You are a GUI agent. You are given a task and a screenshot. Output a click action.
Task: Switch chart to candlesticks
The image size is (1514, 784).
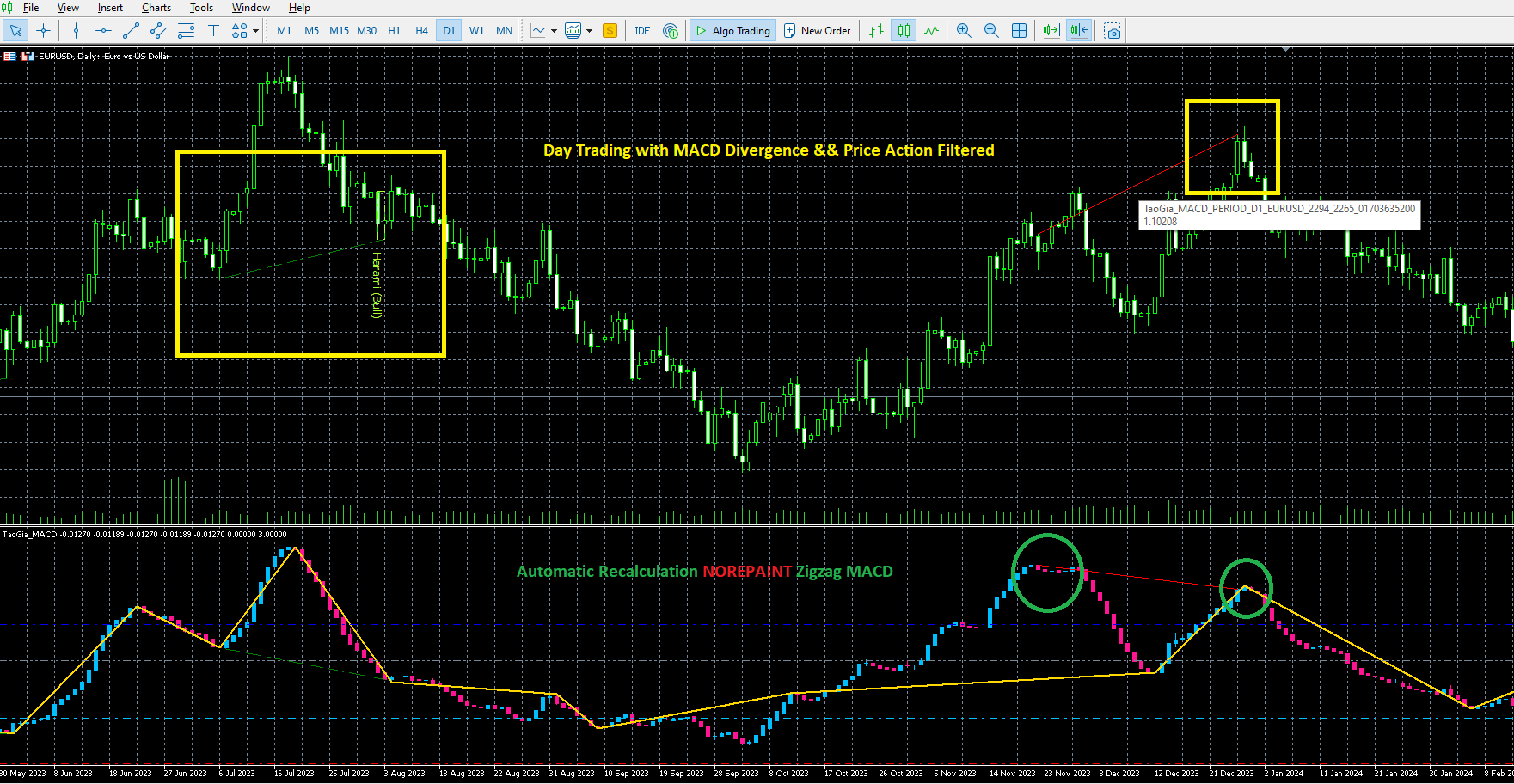click(x=904, y=31)
